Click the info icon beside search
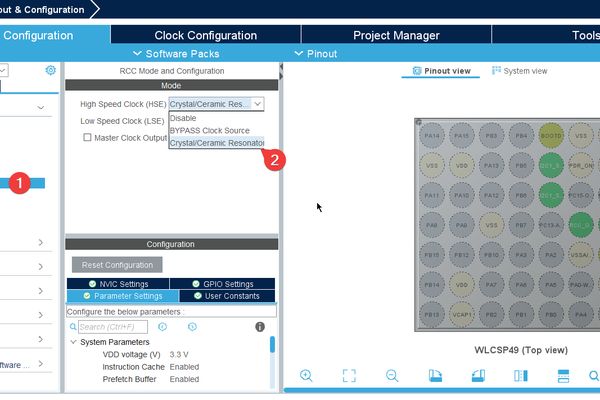Viewport: 600px width, 400px height. pyautogui.click(x=260, y=327)
